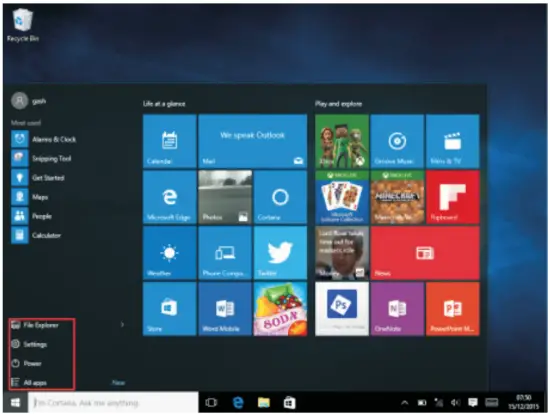Open the Action Center notifications icon
This screenshot has width=550, height=414.
click(472, 402)
